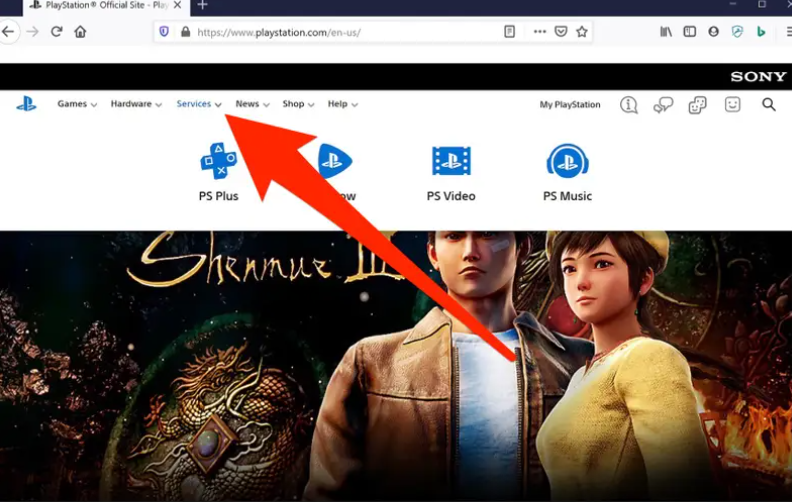Click the shield extension icon in toolbar
792x502 pixels.
[737, 32]
